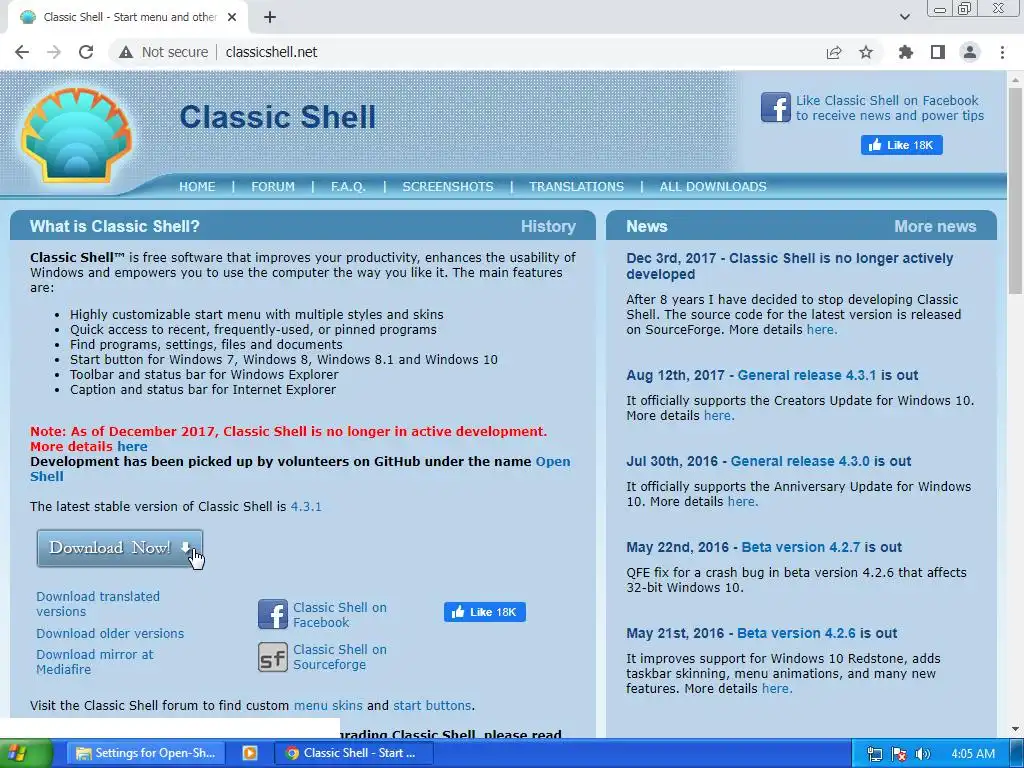Open Beta version 4.2.7 news link
The width and height of the screenshot is (1024, 768).
coord(801,547)
